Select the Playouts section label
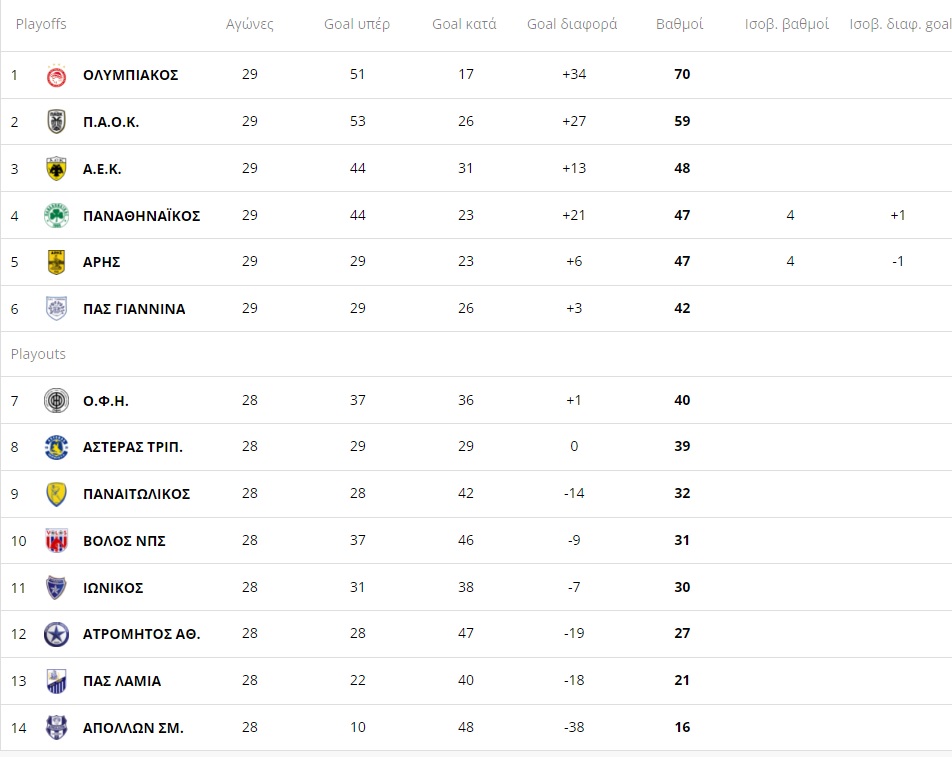 pyautogui.click(x=38, y=354)
